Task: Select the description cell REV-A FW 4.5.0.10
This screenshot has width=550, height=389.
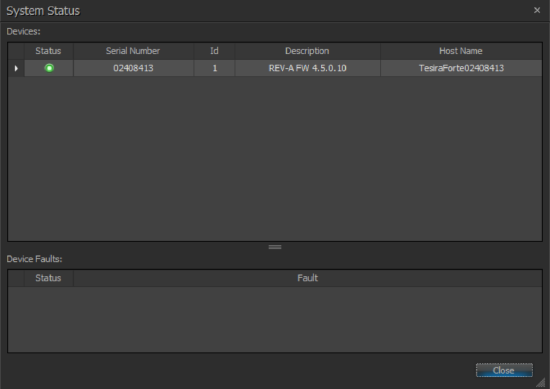Action: pyautogui.click(x=308, y=68)
